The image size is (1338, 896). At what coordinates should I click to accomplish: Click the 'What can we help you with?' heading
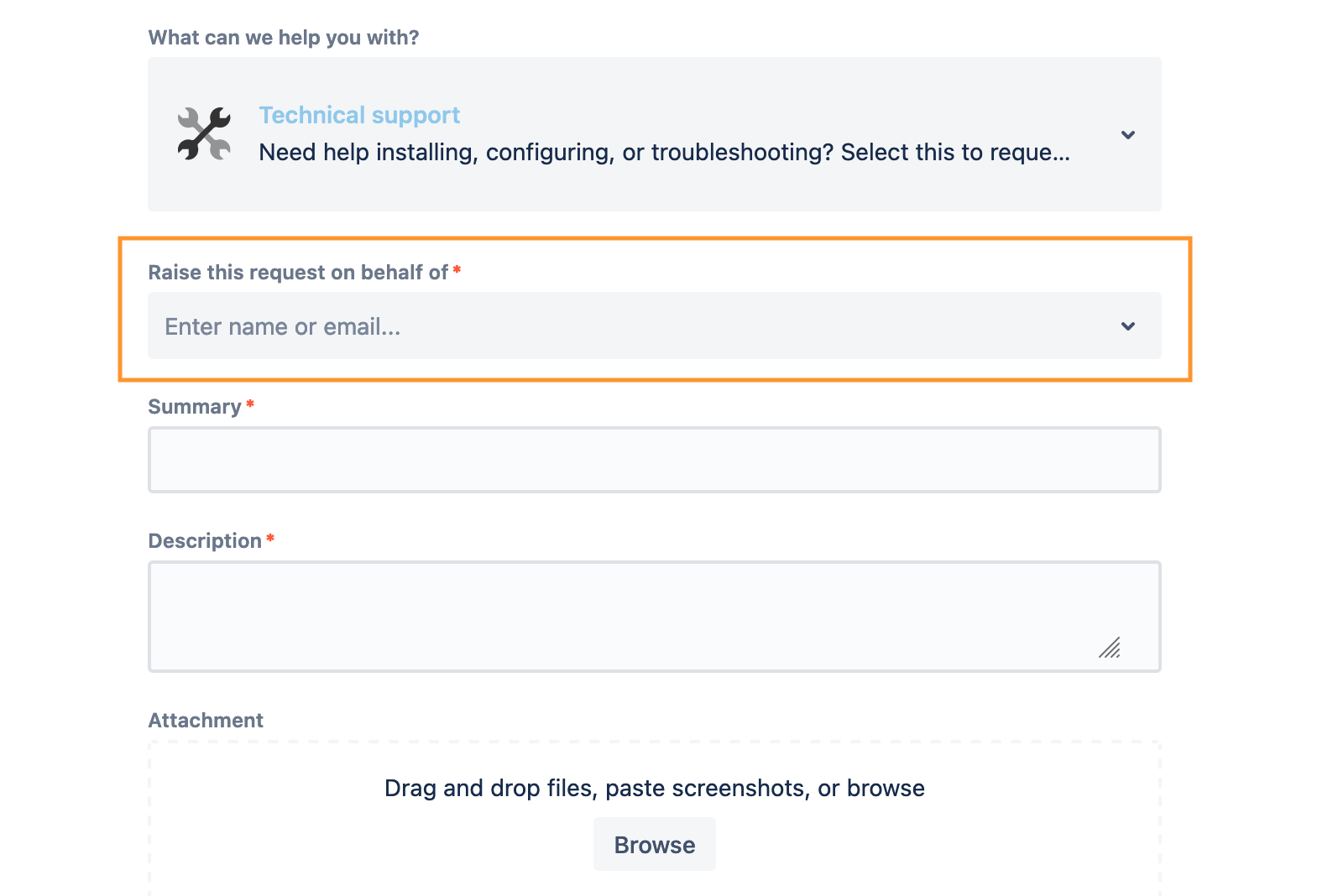pos(283,38)
